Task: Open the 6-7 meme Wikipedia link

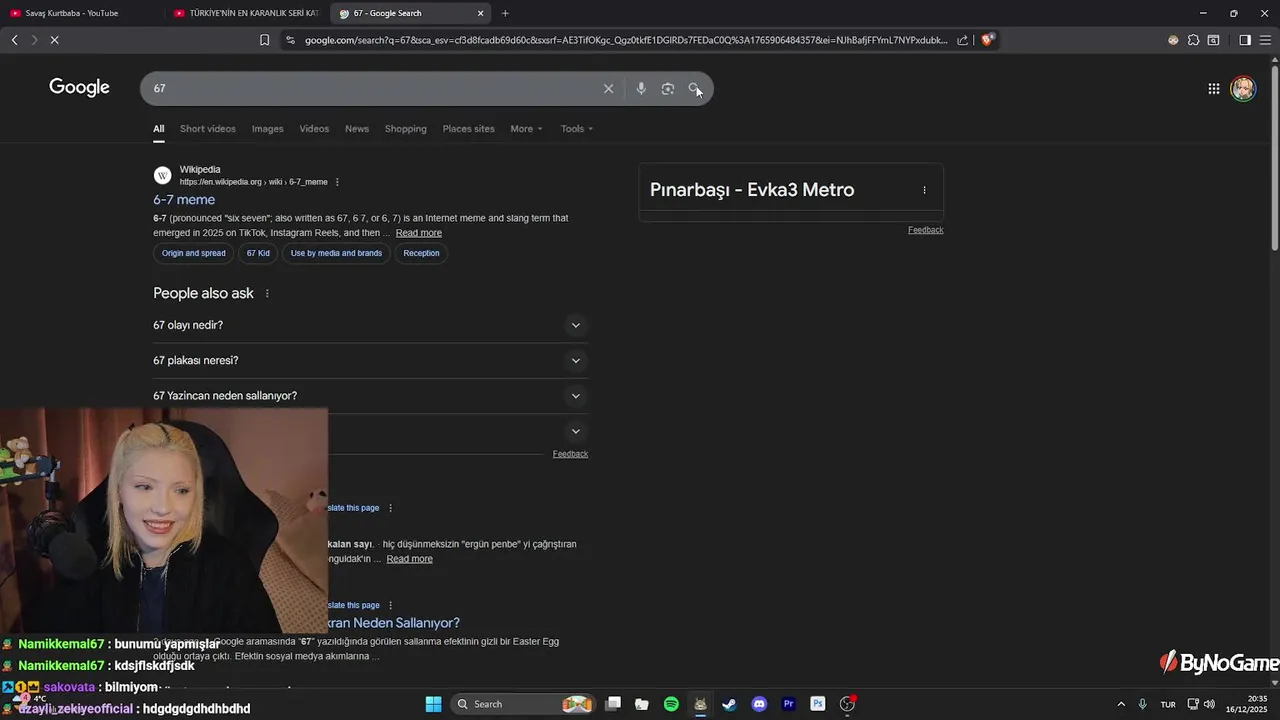Action: point(184,200)
